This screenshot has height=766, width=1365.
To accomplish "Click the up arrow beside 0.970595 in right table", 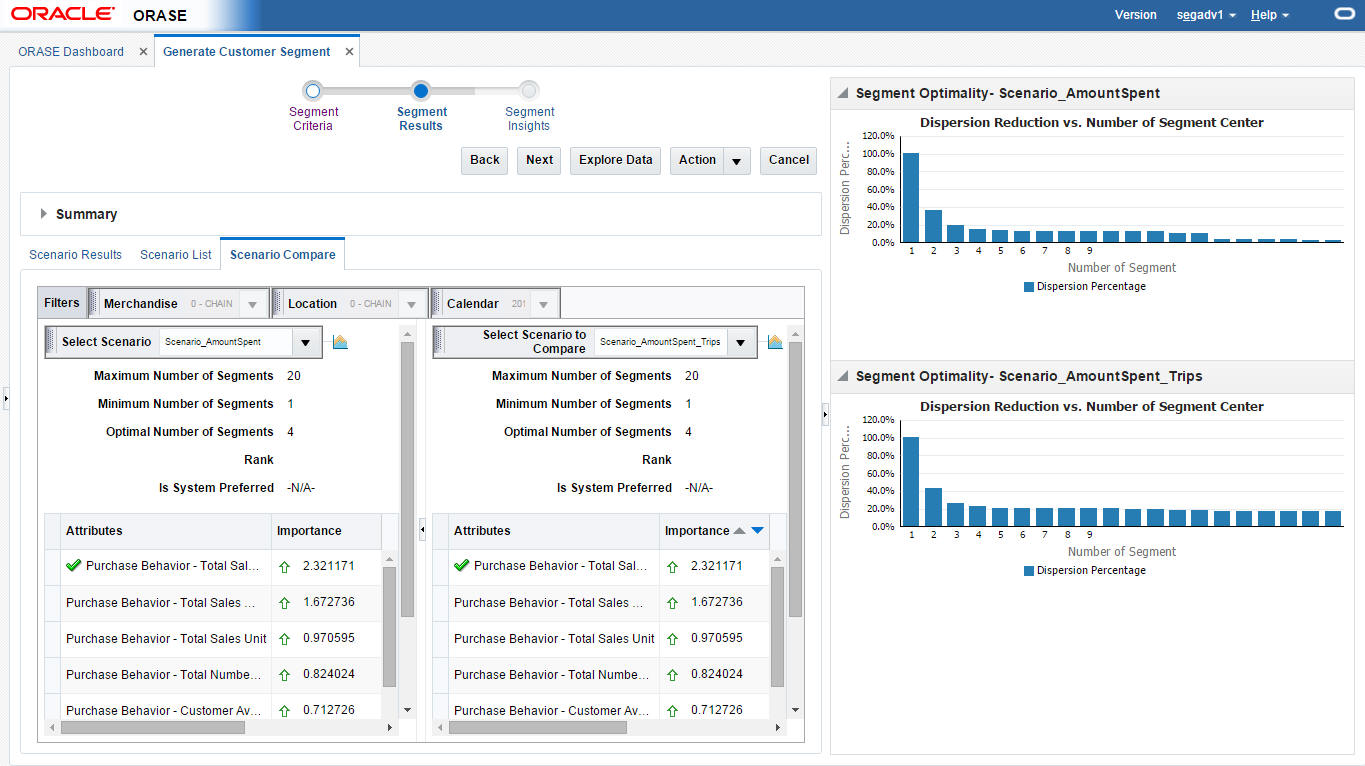I will click(672, 639).
